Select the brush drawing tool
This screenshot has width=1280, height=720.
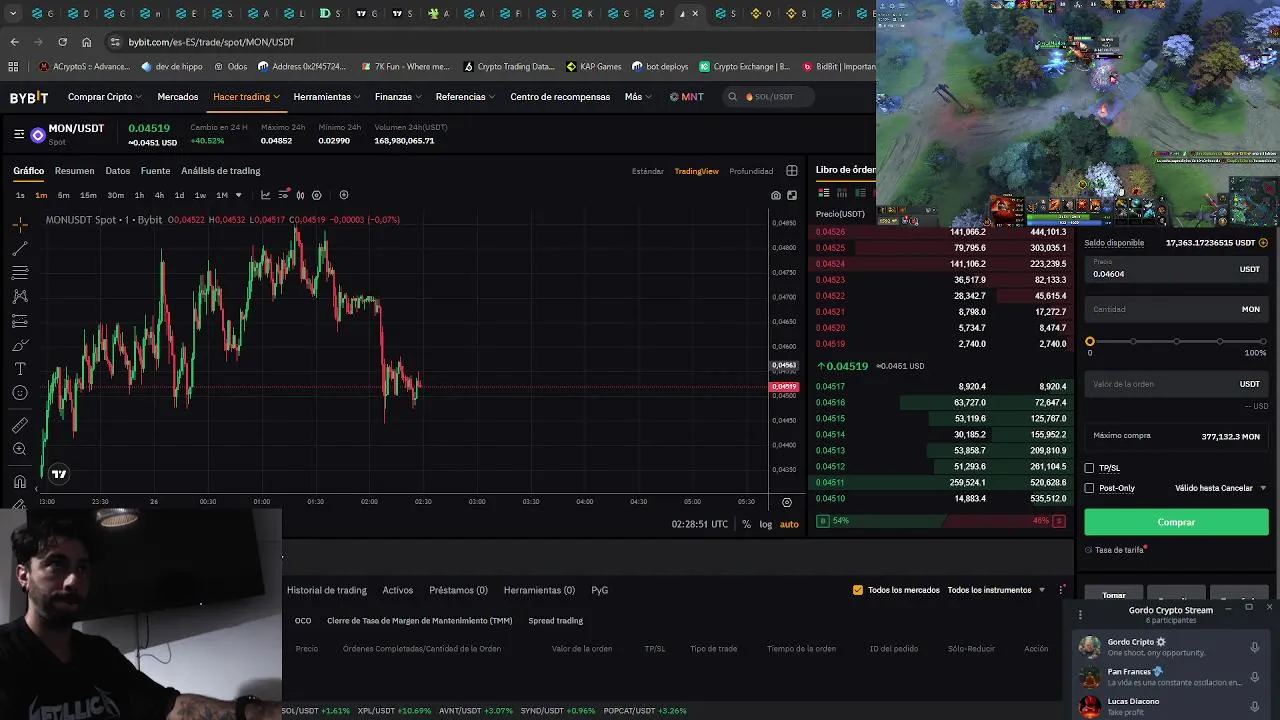coord(20,345)
